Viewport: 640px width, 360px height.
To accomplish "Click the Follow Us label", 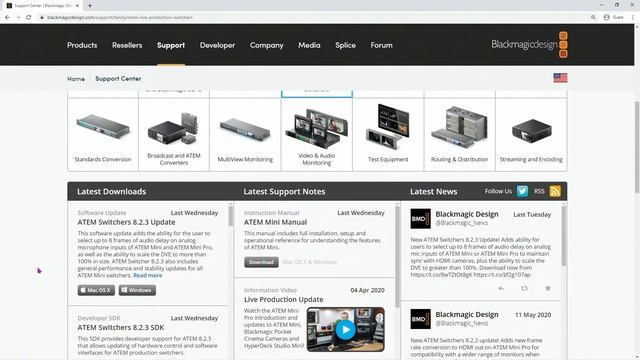I will (x=498, y=191).
